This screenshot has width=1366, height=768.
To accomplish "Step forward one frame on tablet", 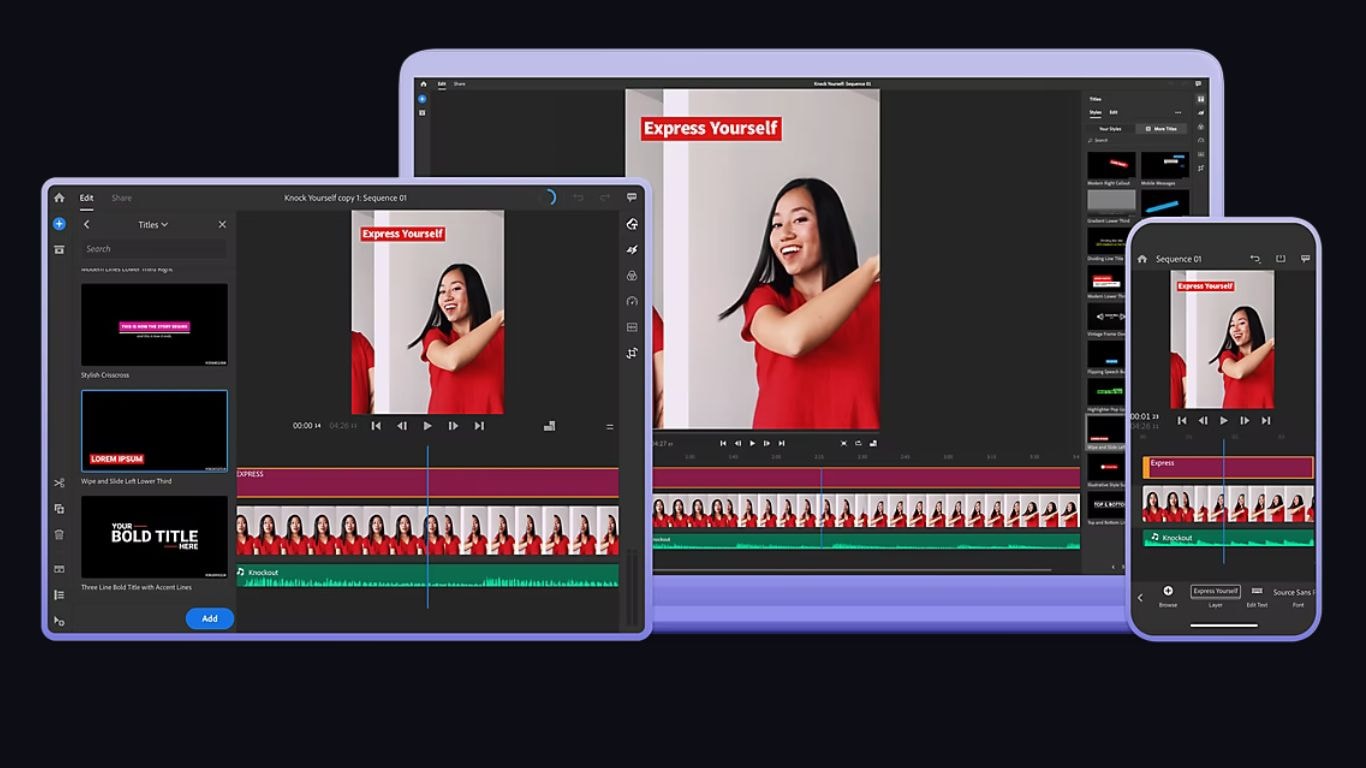I will tap(453, 426).
